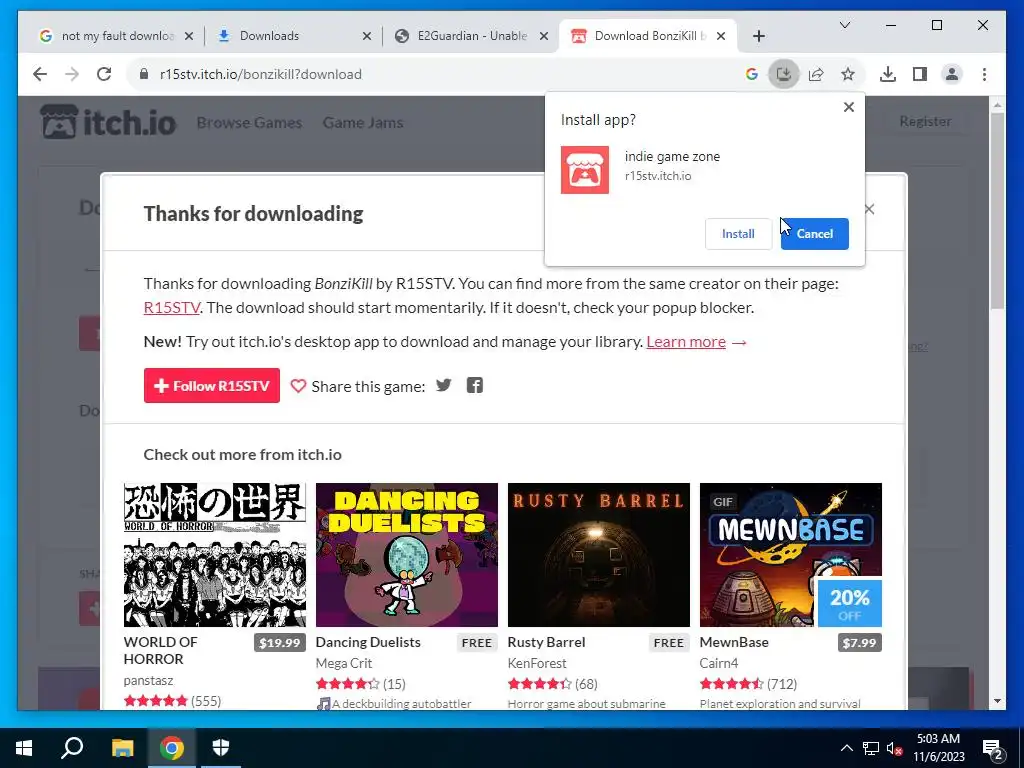Image resolution: width=1024 pixels, height=768 pixels.
Task: Click the install app icon in address bar
Action: tap(783, 74)
